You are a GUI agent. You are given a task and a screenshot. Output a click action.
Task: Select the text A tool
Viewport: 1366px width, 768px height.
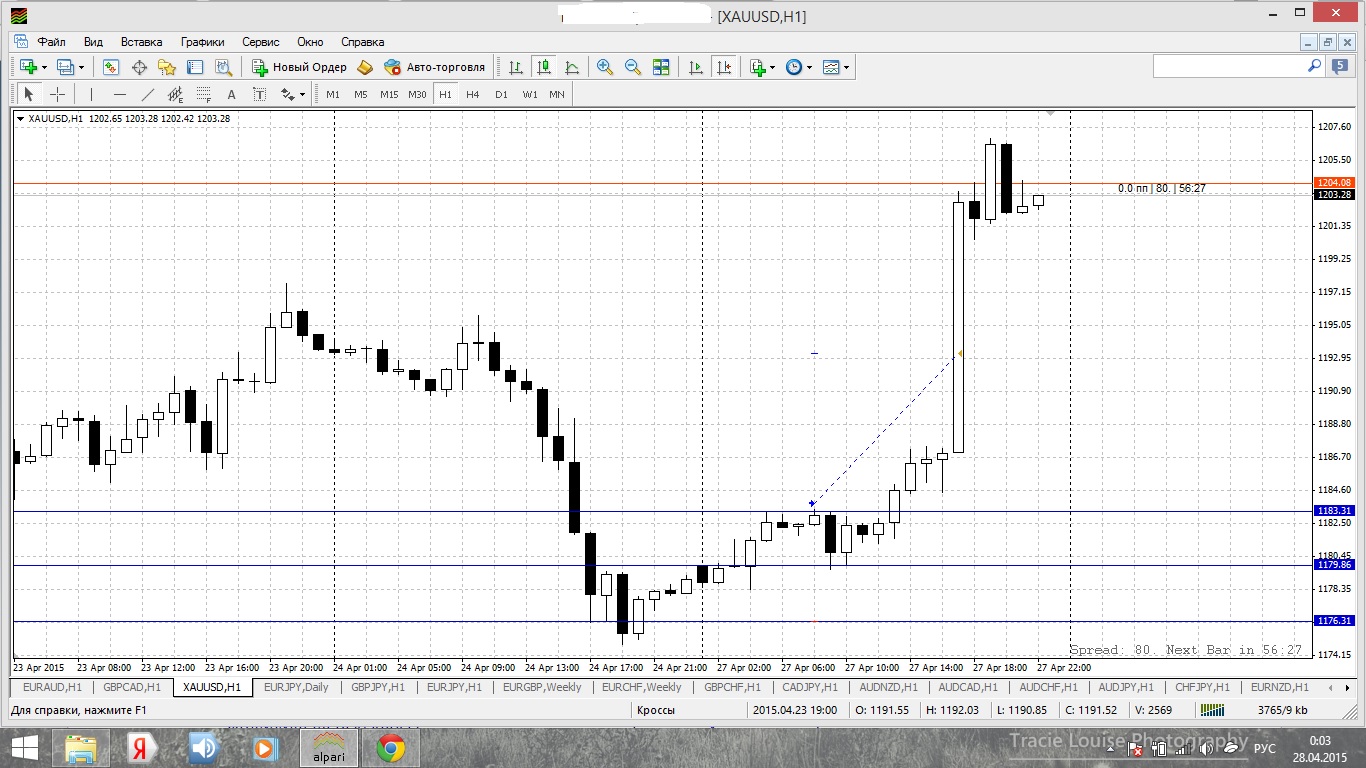point(232,94)
